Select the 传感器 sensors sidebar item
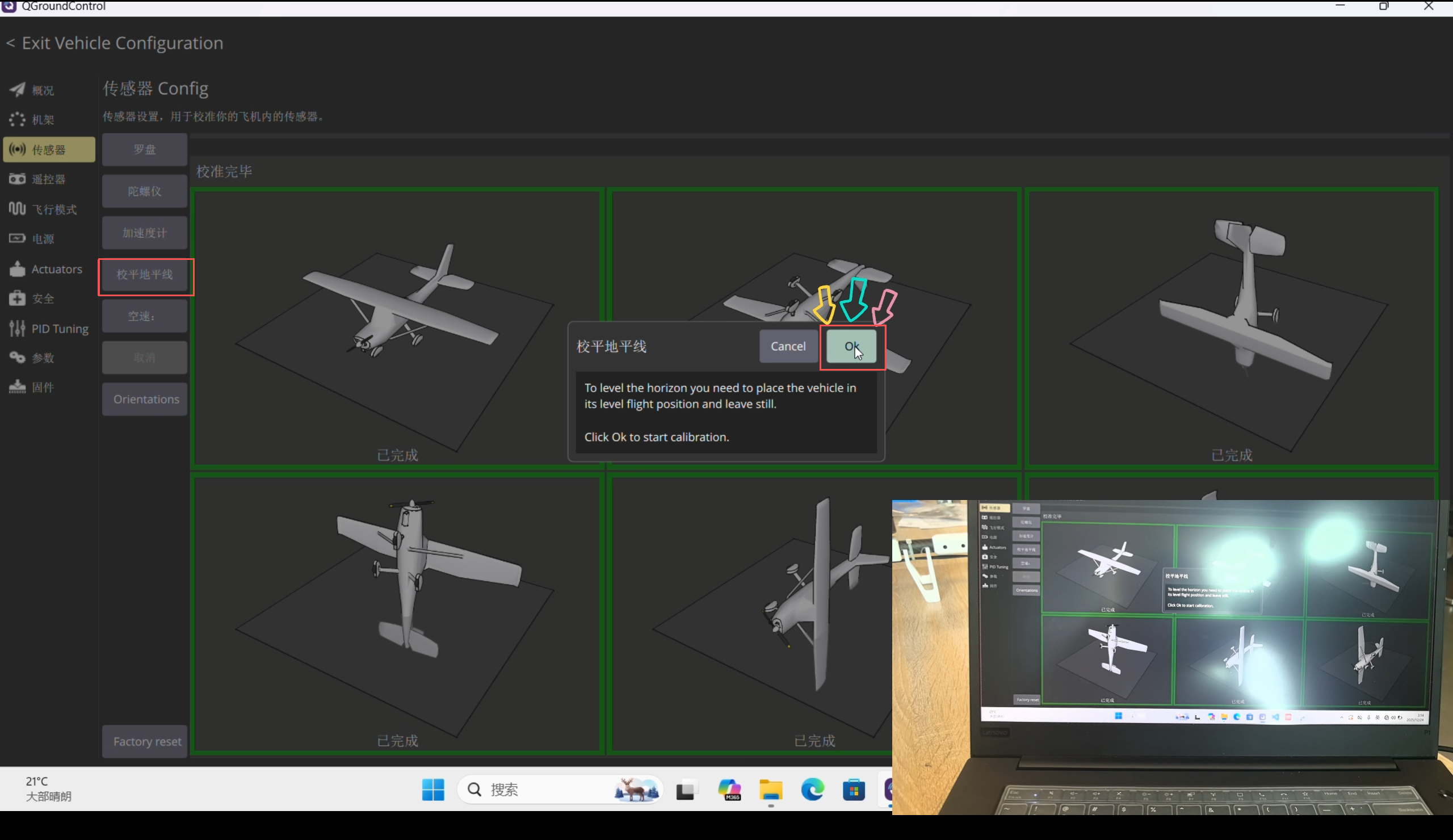The height and width of the screenshot is (840, 1453). [x=48, y=150]
